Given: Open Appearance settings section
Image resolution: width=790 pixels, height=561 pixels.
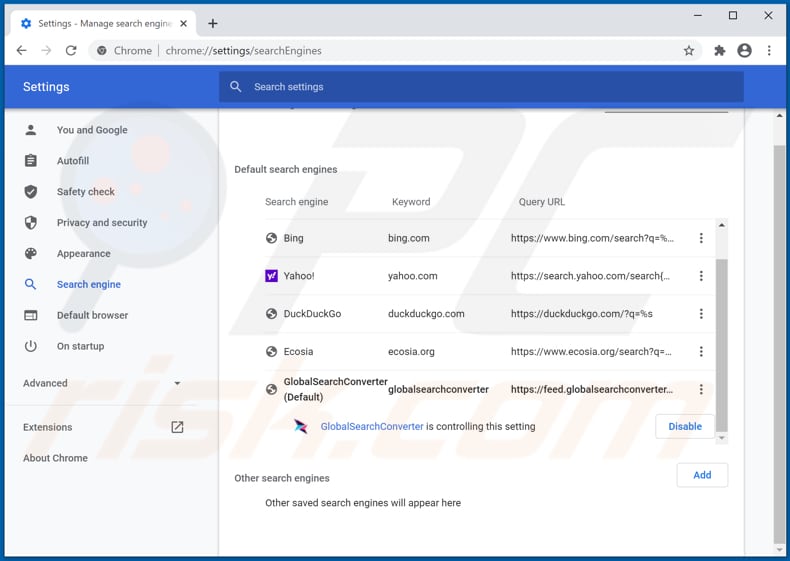Looking at the screenshot, I should click(x=83, y=254).
